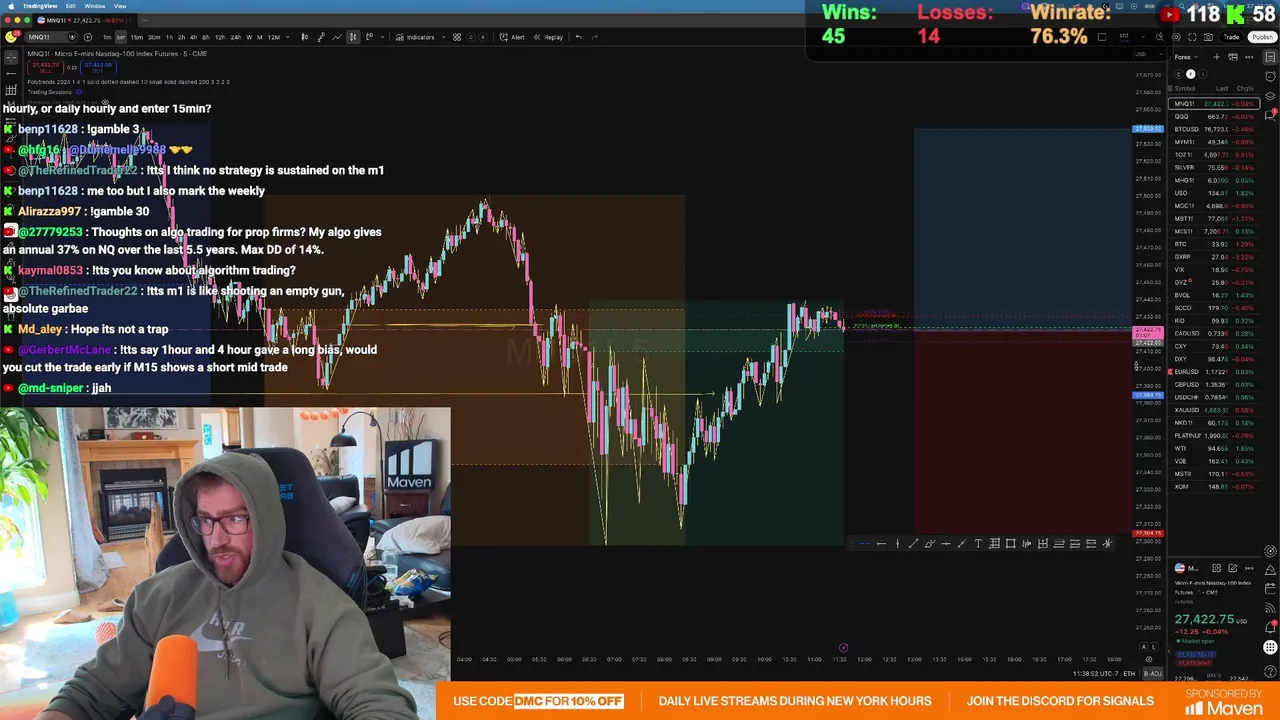Open notifications bell icon in right sidebar
This screenshot has height=720, width=1280.
click(x=1270, y=627)
